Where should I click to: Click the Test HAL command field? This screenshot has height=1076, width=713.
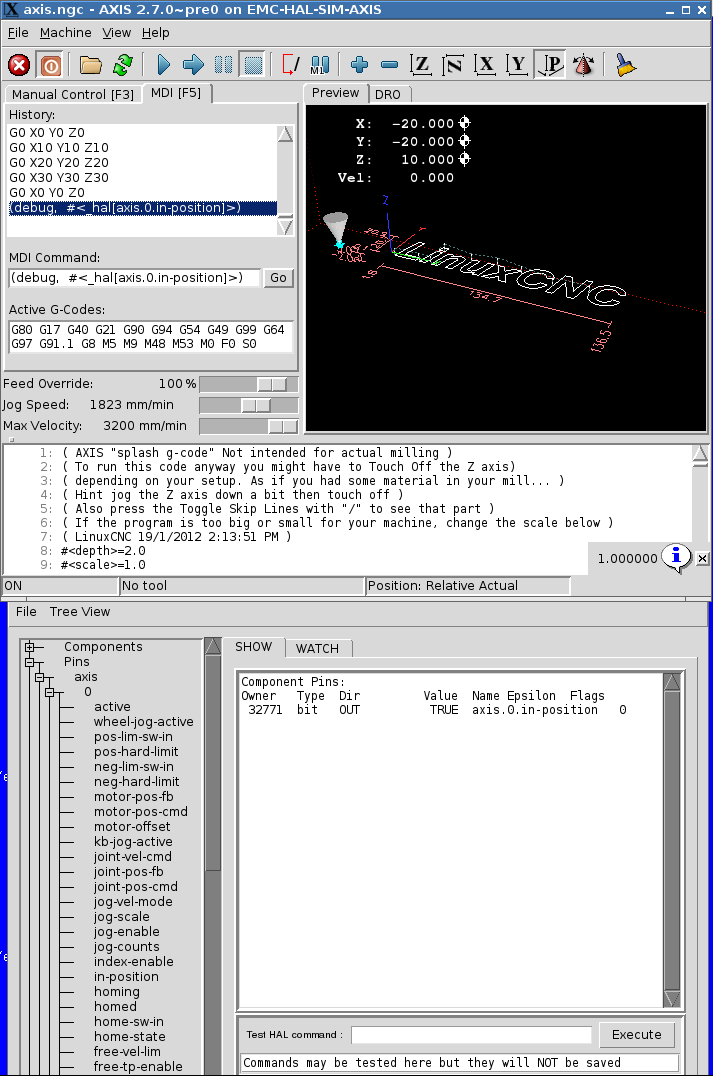tap(471, 1035)
